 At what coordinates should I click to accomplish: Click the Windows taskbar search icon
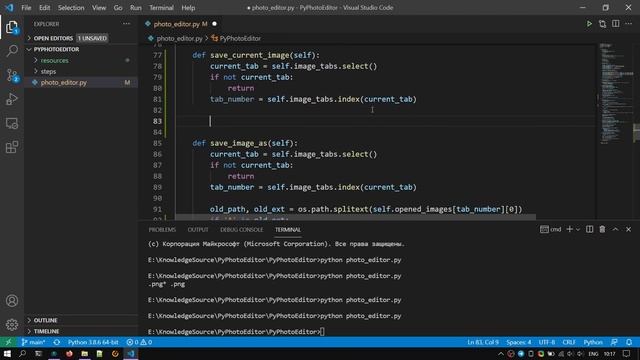(x=22, y=353)
